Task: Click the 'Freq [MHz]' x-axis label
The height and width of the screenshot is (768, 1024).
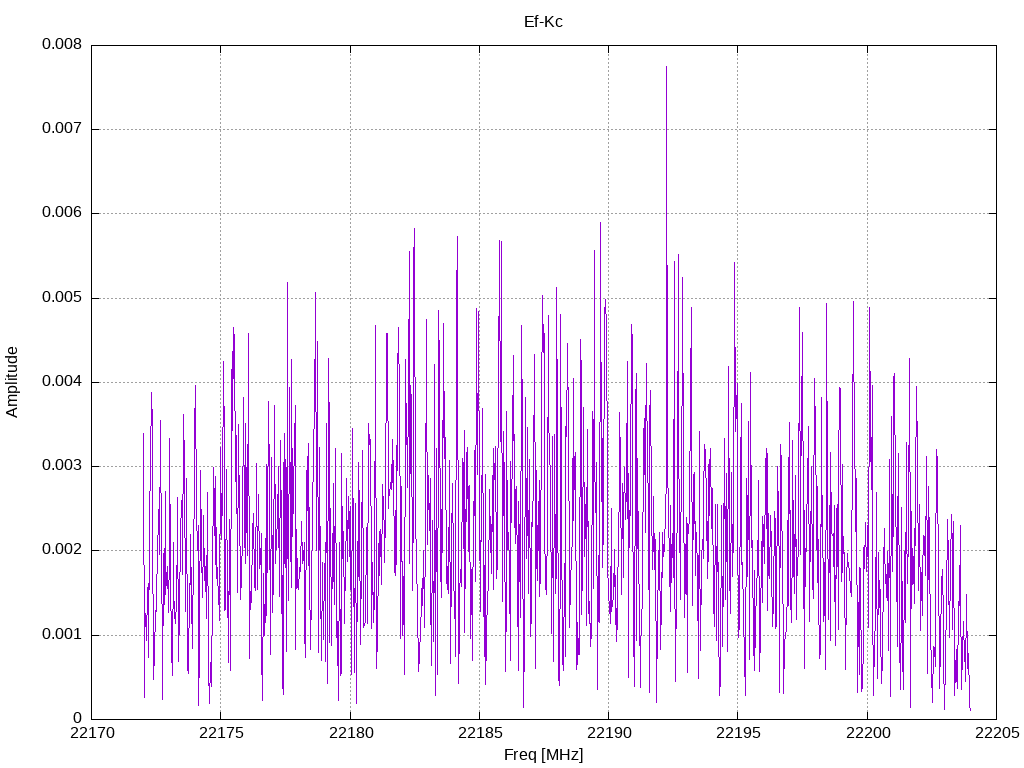Action: [543, 755]
